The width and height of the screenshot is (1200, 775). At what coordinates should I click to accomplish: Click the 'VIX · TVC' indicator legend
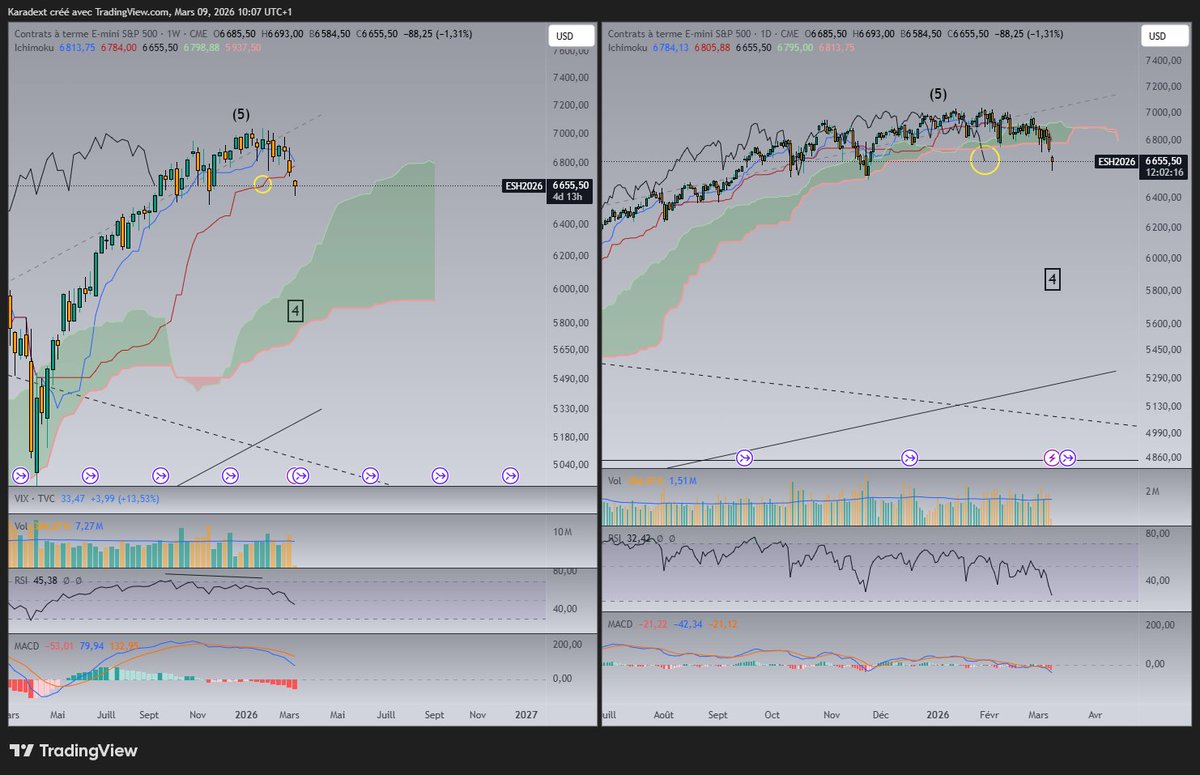pos(34,499)
